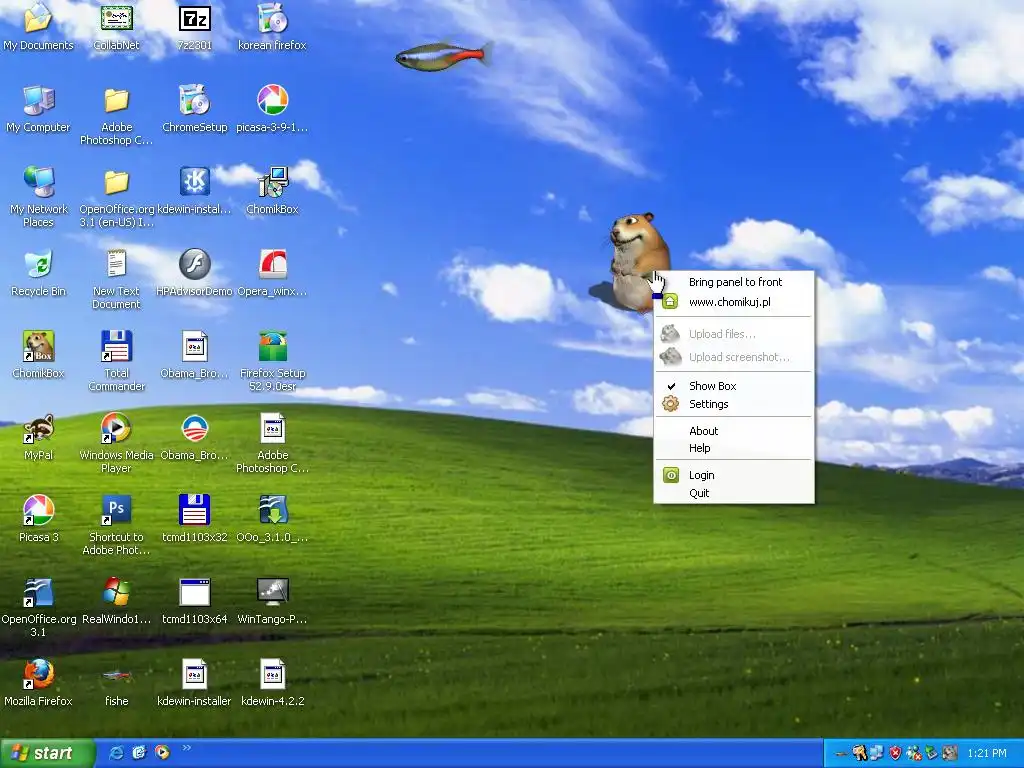Viewport: 1024px width, 768px height.
Task: Select the WinTango-P... icon
Action: (272, 601)
